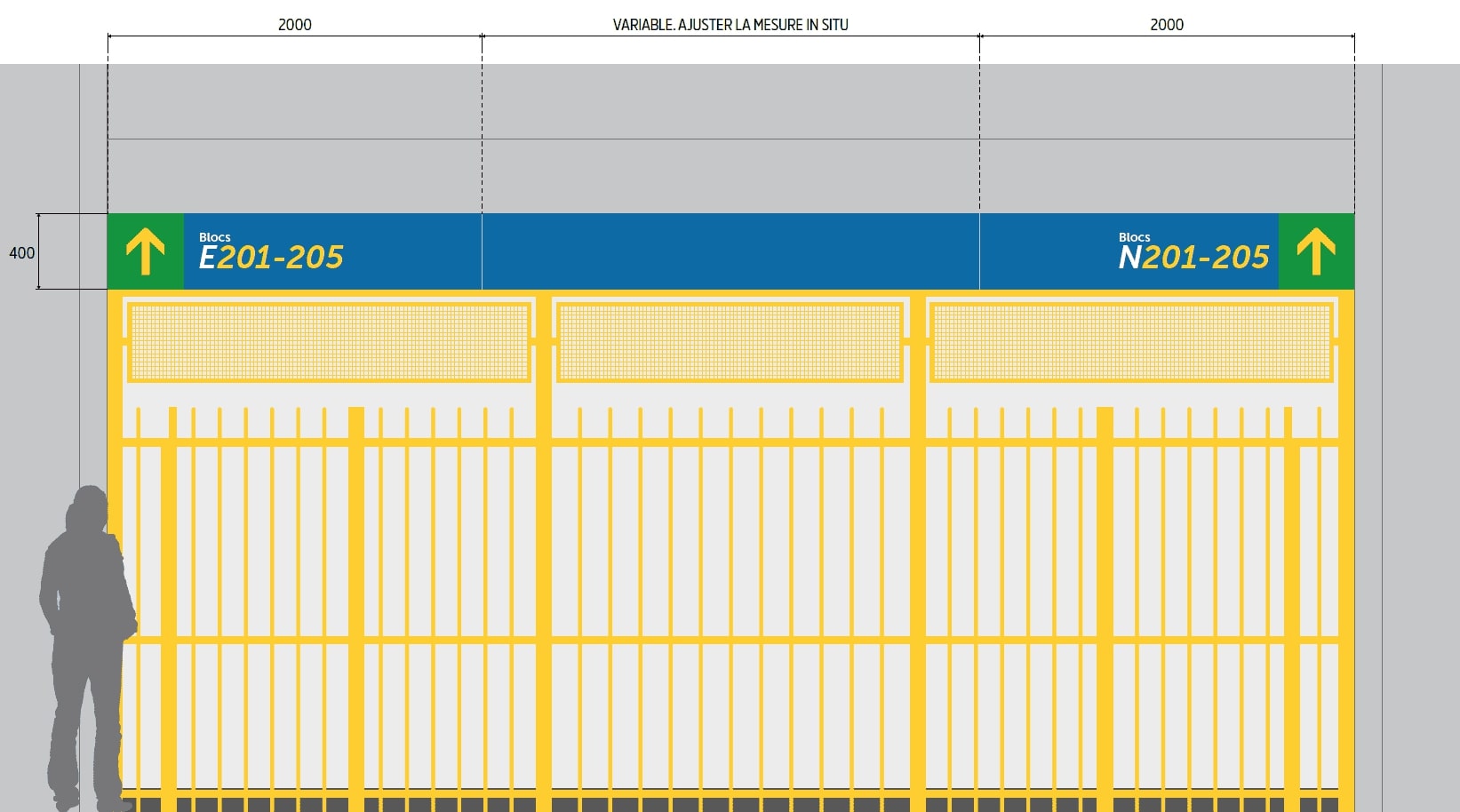Select the Blocs label above E201-205
The width and height of the screenshot is (1460, 812).
pos(214,237)
